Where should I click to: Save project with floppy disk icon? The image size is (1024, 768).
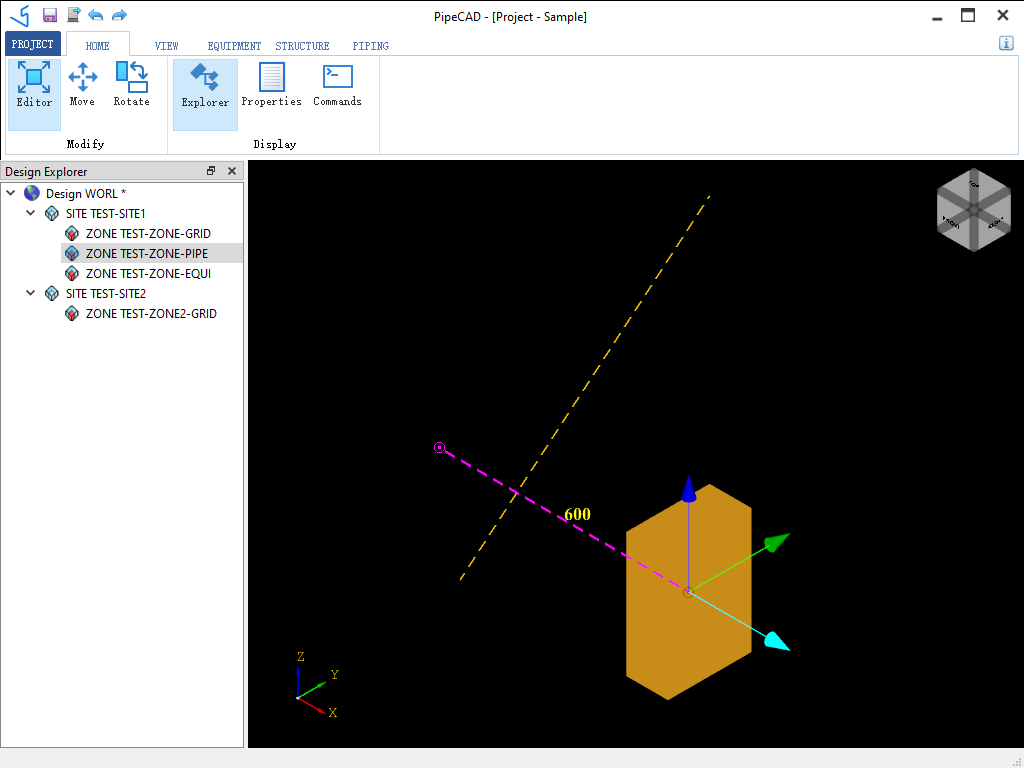coord(50,15)
